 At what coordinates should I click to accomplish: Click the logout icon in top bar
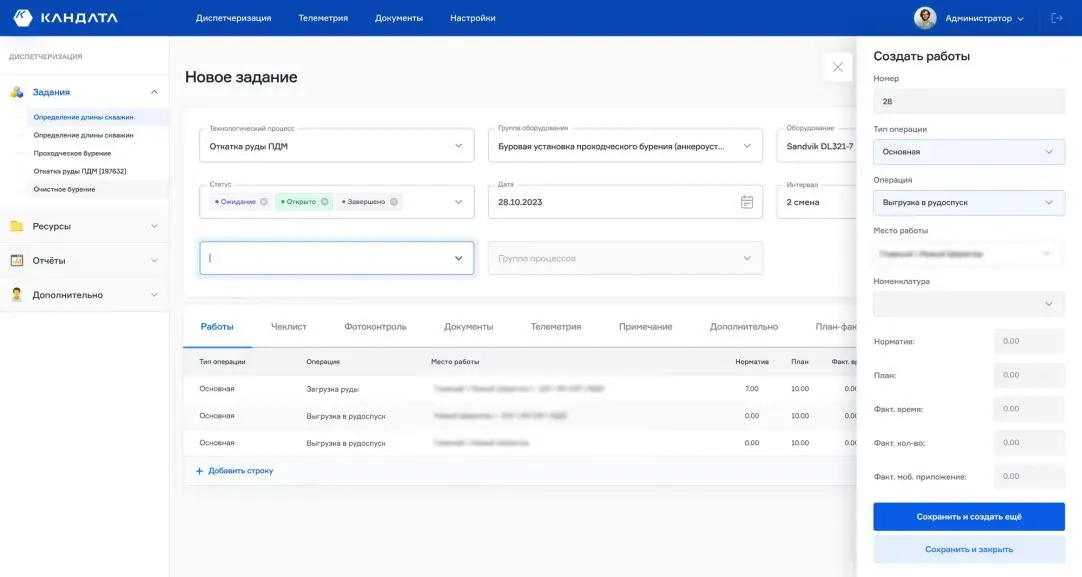coord(1057,18)
